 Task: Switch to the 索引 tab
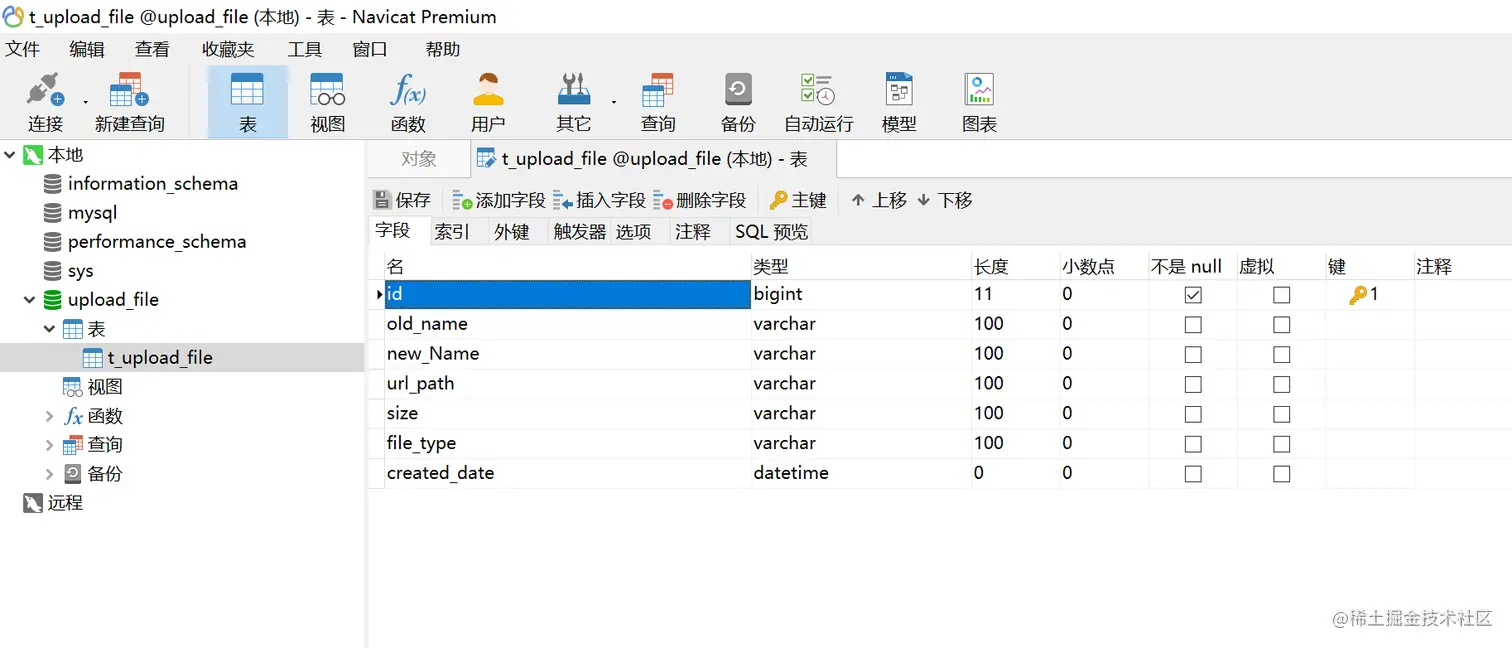pyautogui.click(x=452, y=231)
